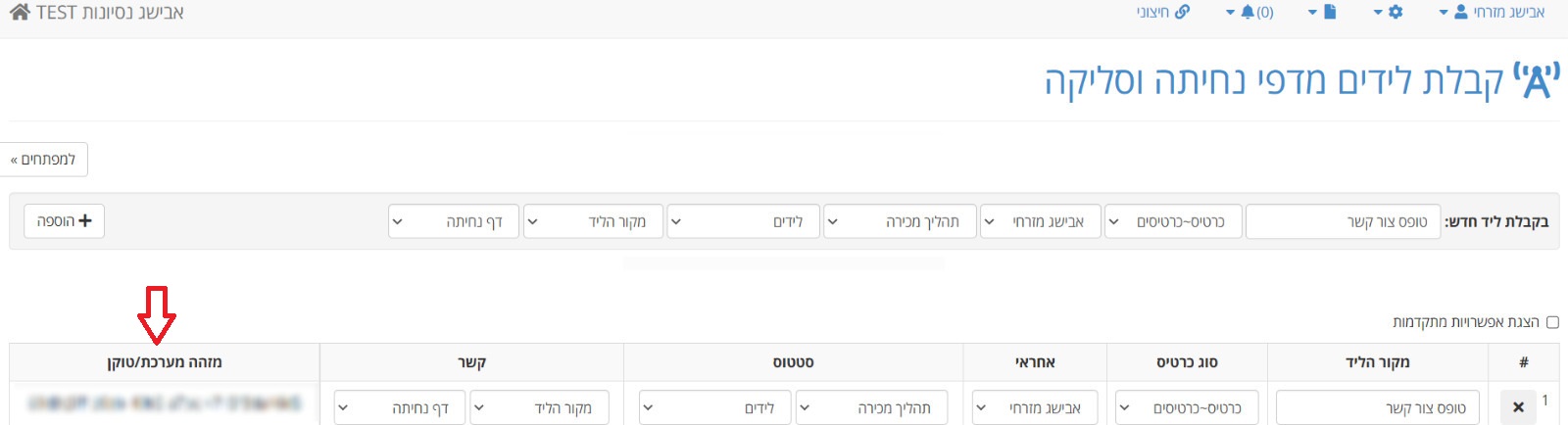The height and width of the screenshot is (425, 1568).
Task: Click the הוספה add button
Action: [x=65, y=221]
